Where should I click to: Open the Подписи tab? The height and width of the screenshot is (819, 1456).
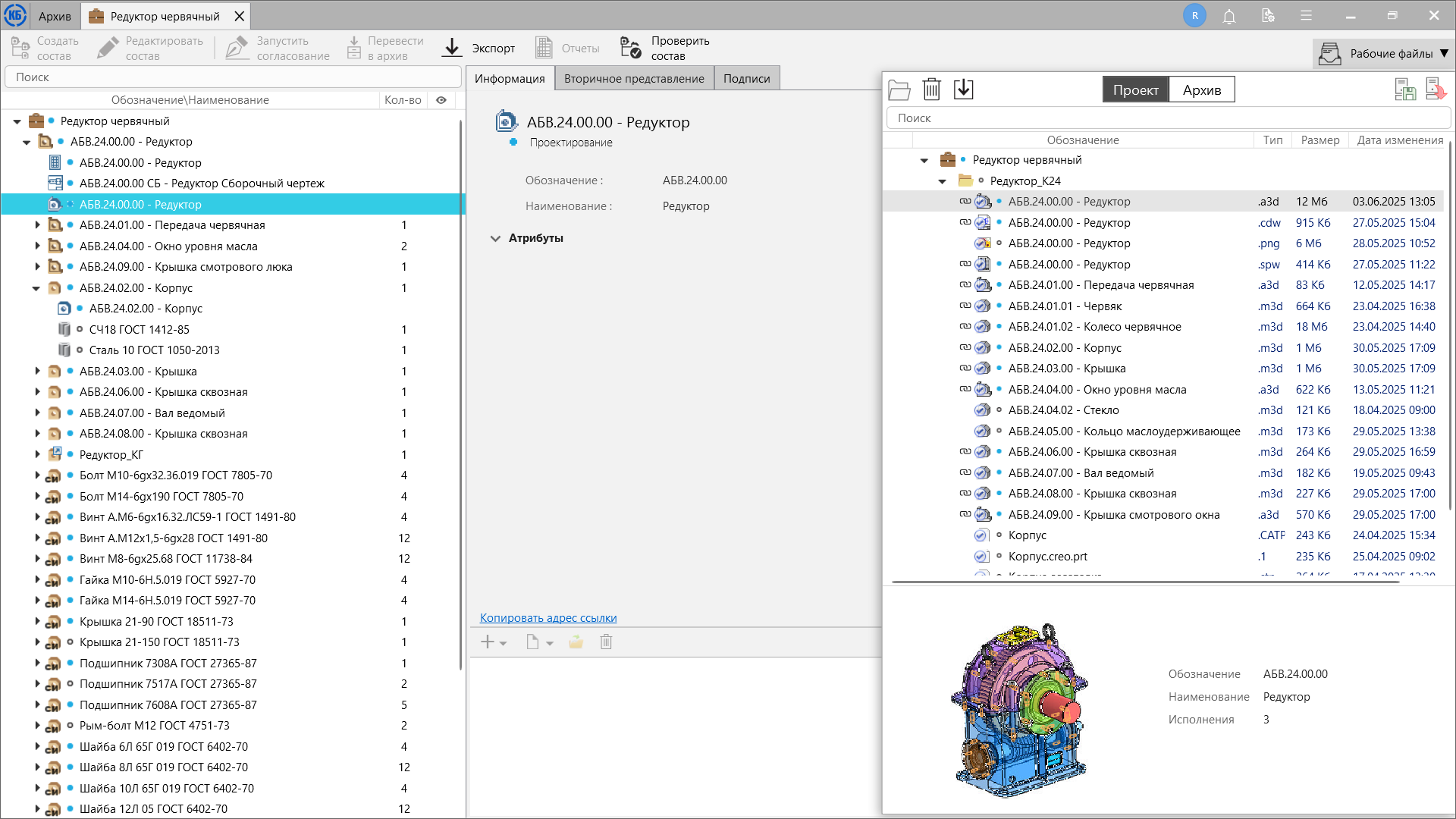pos(746,78)
